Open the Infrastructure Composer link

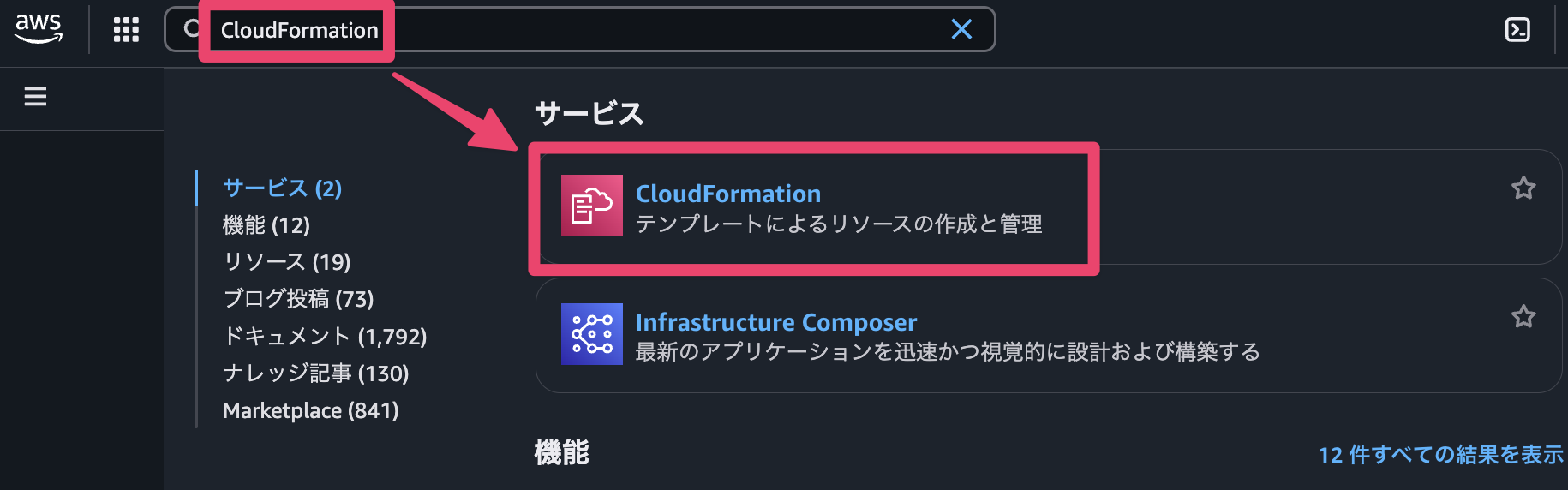(775, 322)
